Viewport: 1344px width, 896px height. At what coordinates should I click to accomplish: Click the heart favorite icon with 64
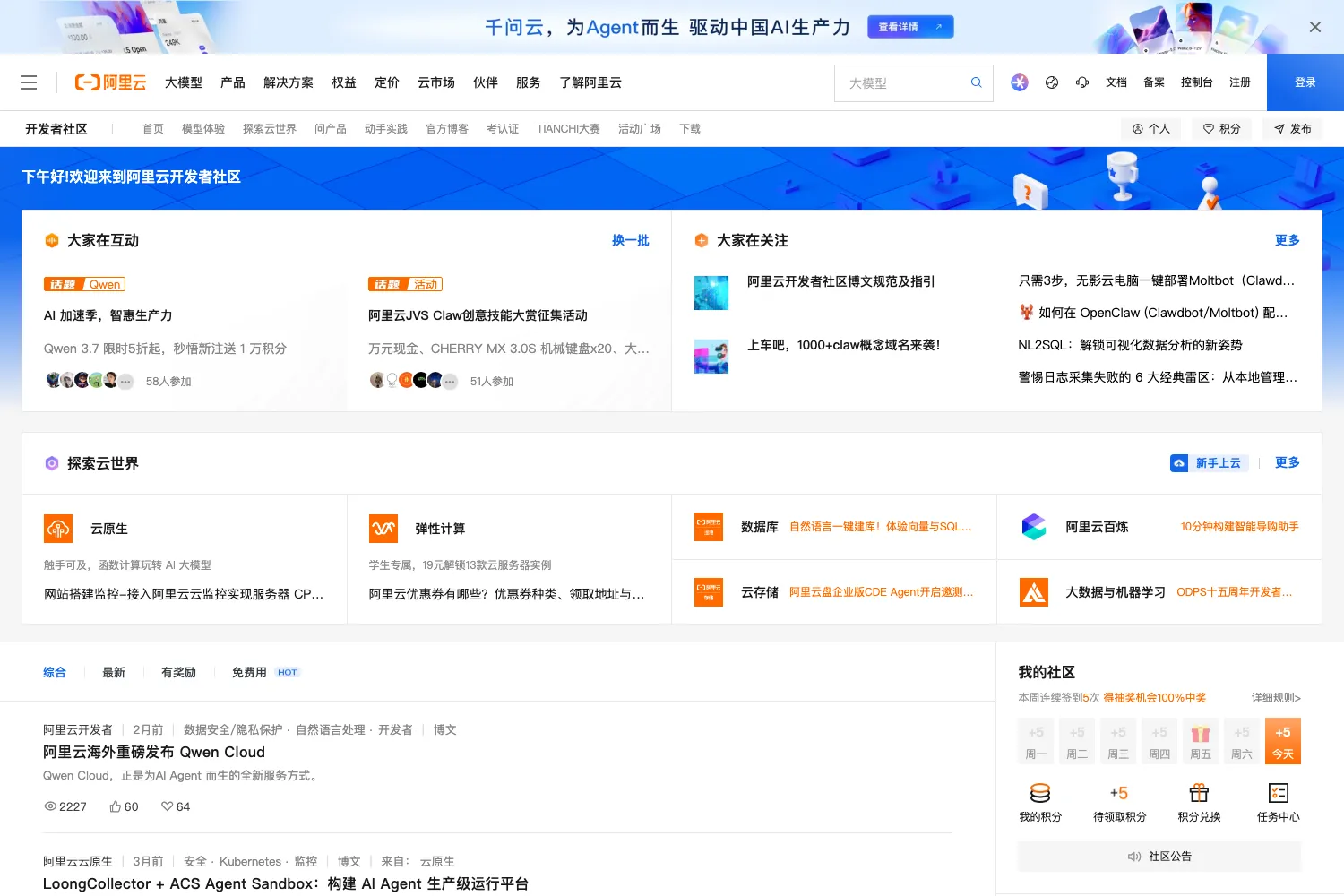(x=167, y=806)
